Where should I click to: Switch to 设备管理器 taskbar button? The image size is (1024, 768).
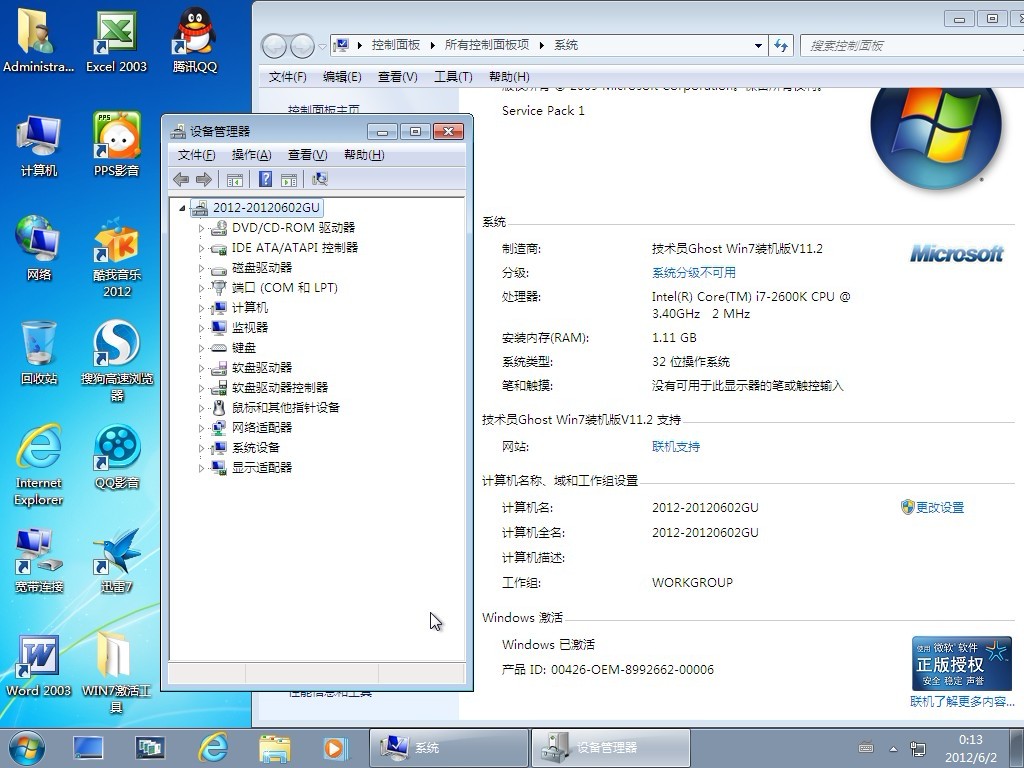pyautogui.click(x=610, y=748)
